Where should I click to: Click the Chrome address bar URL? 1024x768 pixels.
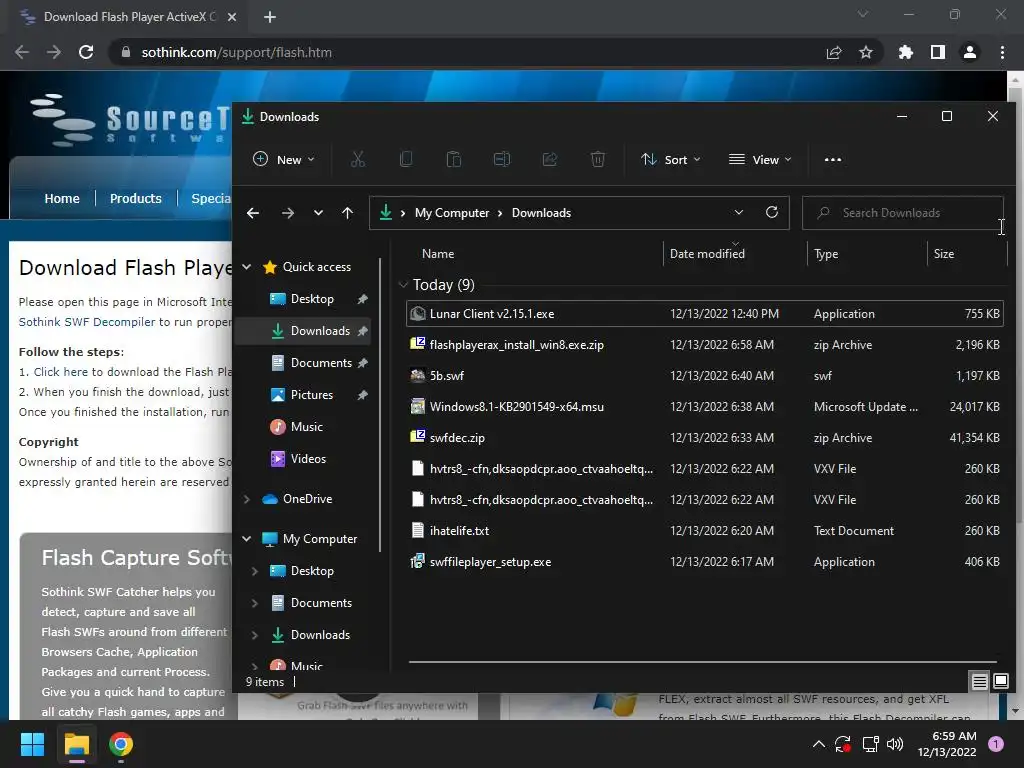(236, 52)
